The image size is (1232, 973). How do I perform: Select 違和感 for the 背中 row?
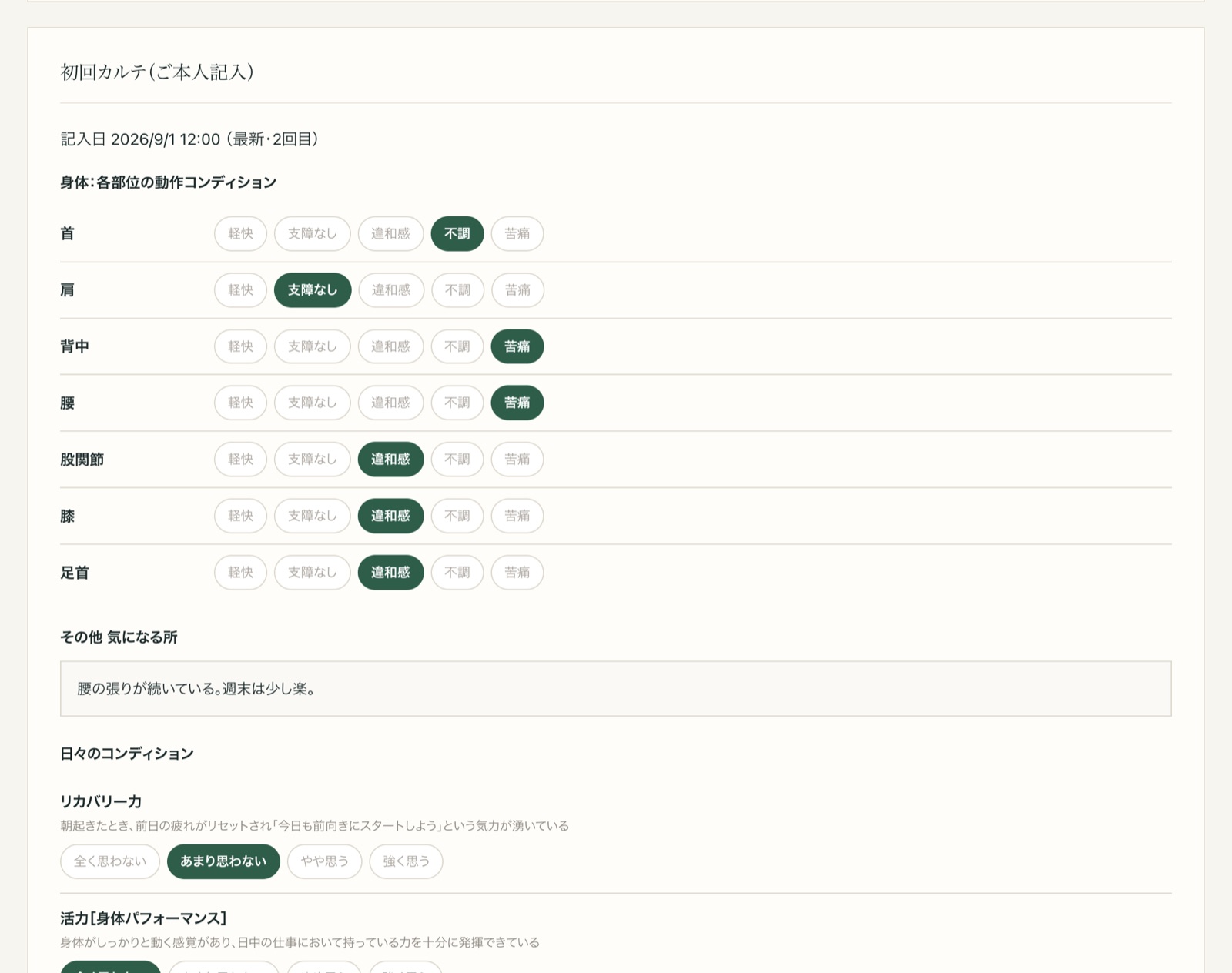[390, 346]
